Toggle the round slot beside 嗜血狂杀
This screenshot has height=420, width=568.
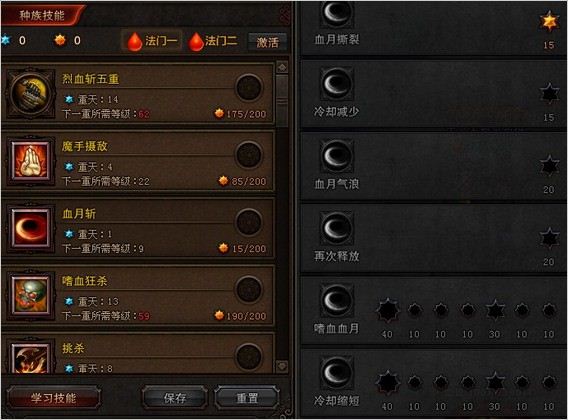click(x=249, y=289)
